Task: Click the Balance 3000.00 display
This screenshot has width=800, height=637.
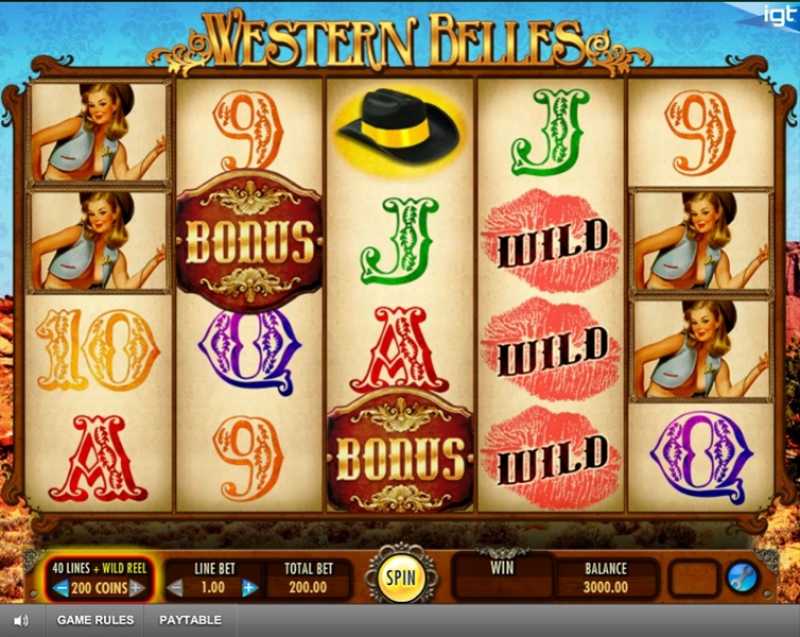Action: (x=606, y=579)
